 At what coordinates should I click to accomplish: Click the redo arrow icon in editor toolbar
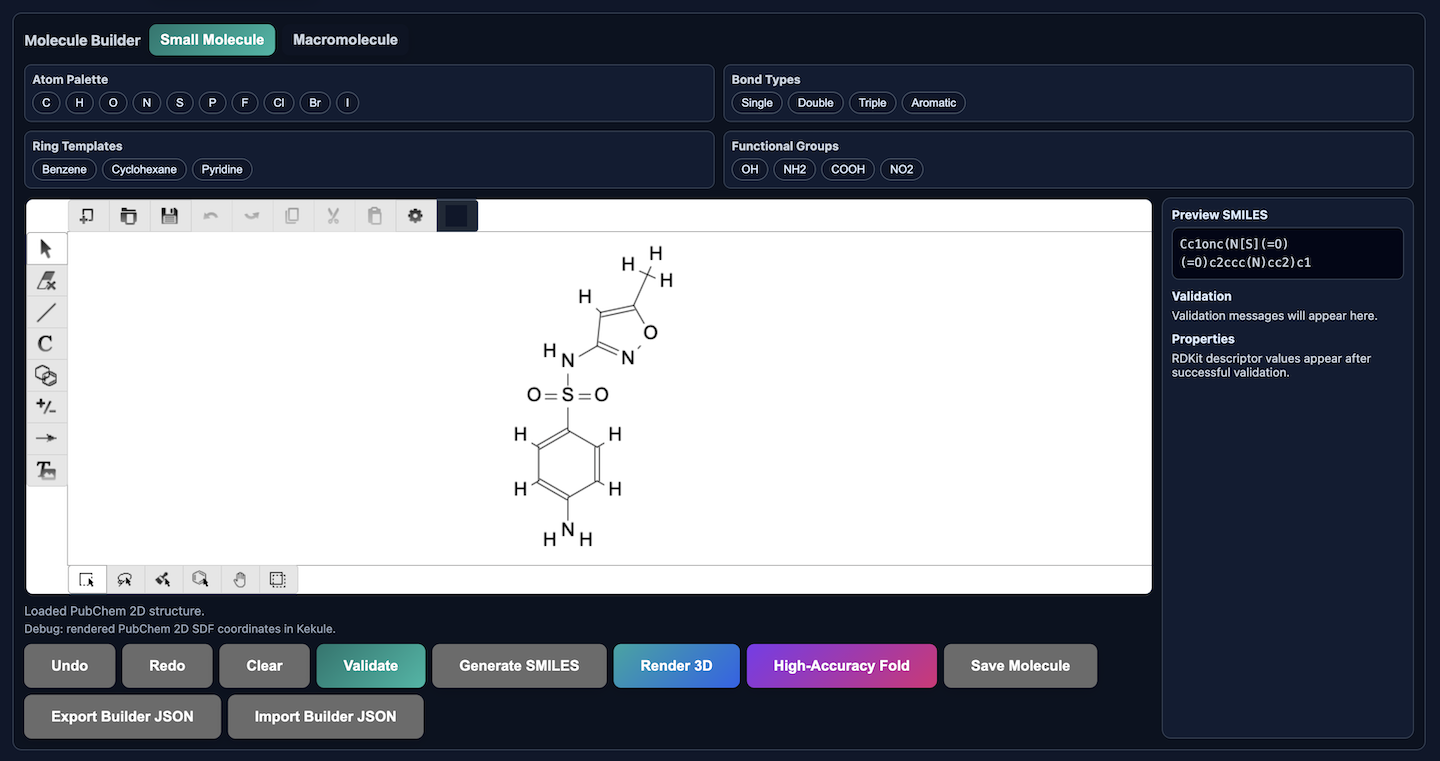[x=252, y=216]
